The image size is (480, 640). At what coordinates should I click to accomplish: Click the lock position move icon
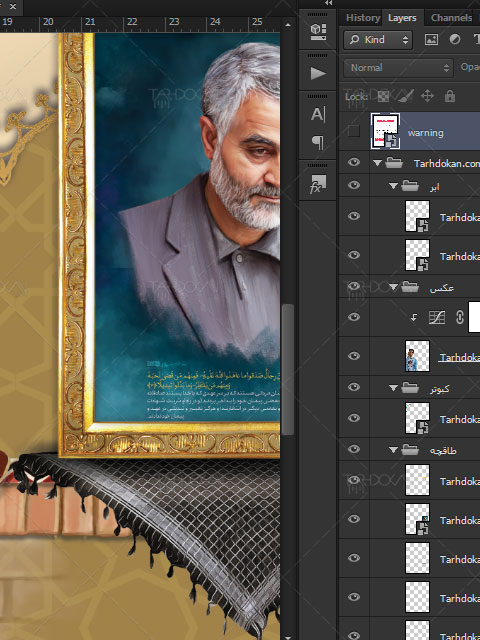coord(427,96)
